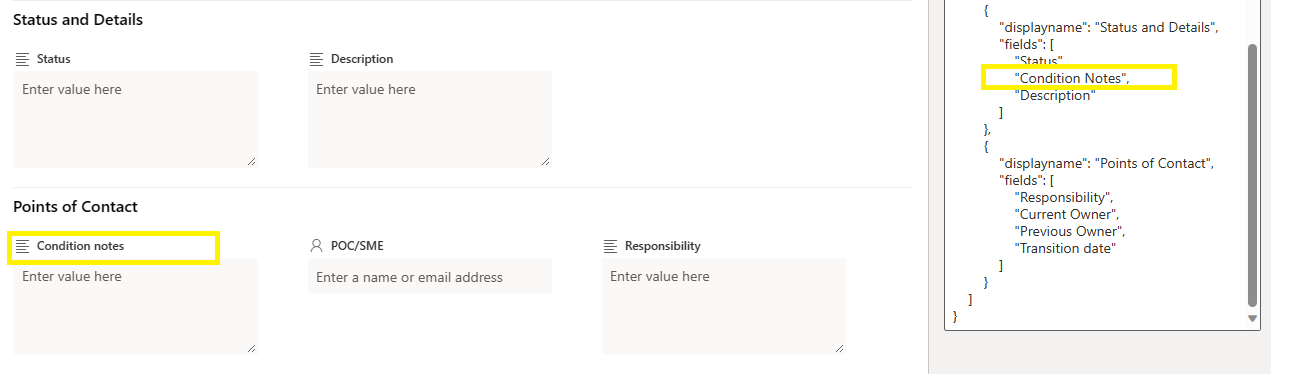Click the text icon beside Responsibility label
Image resolution: width=1304 pixels, height=389 pixels.
click(x=611, y=246)
